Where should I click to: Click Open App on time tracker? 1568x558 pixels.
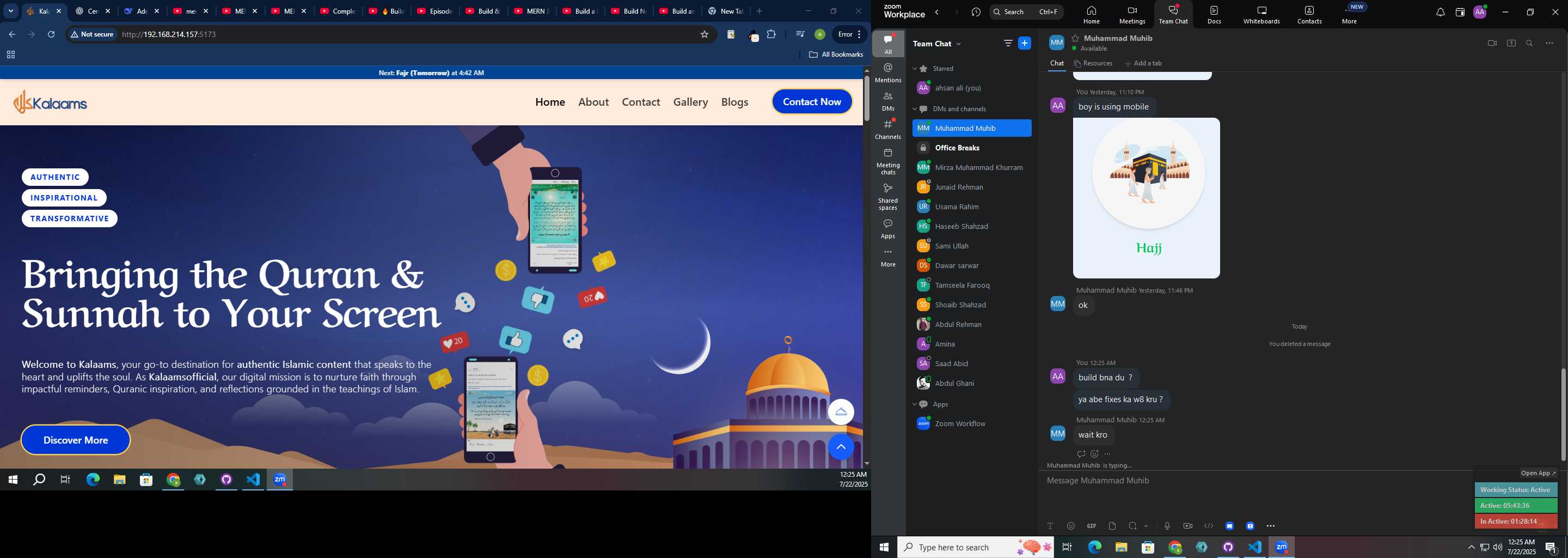click(x=1538, y=474)
